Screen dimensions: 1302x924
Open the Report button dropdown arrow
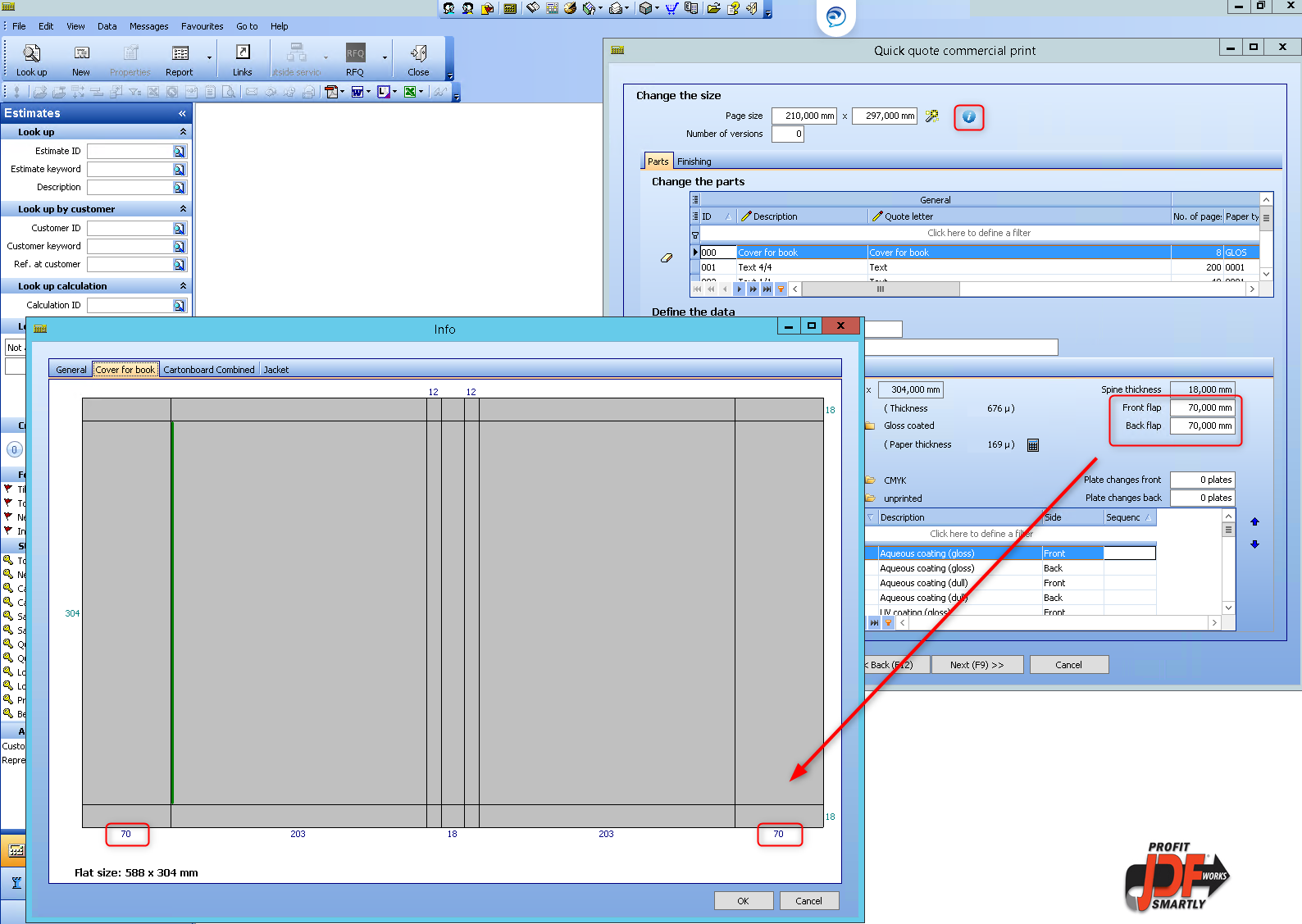coord(209,58)
